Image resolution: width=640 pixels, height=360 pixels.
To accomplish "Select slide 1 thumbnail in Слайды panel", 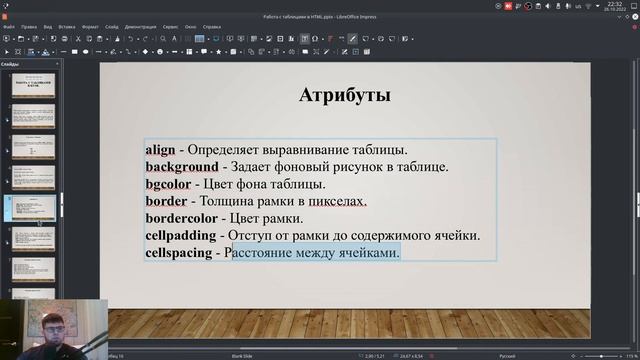I will point(33,85).
